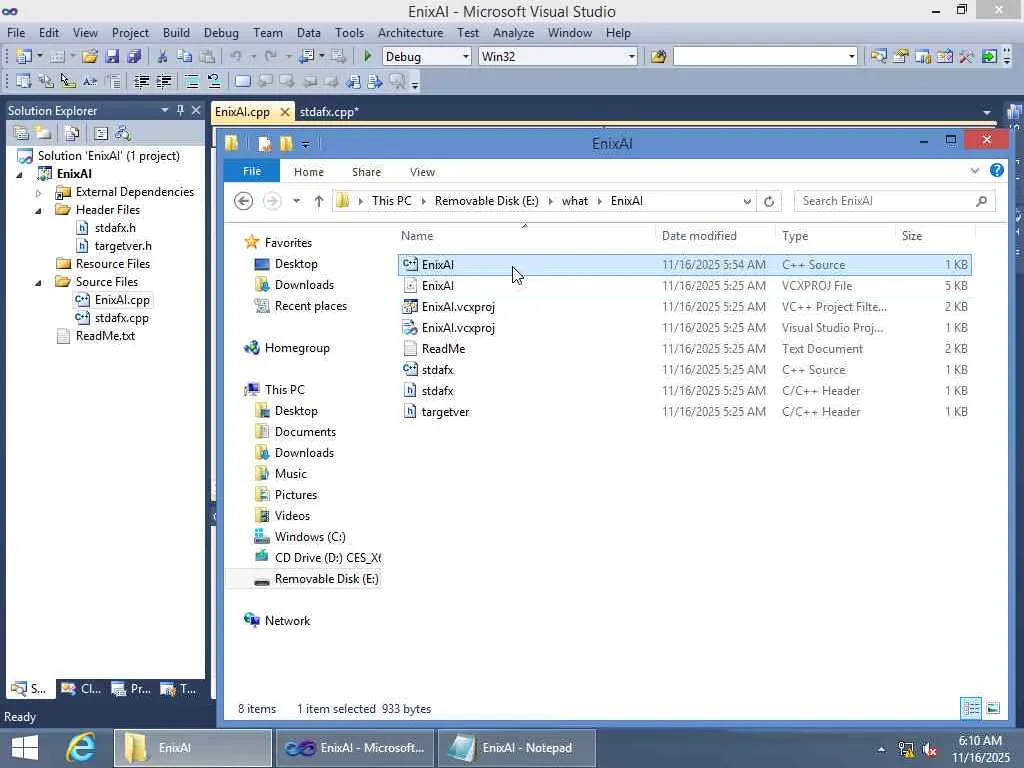The image size is (1024, 768).
Task: Click the Save floppy disk icon
Action: tap(112, 56)
